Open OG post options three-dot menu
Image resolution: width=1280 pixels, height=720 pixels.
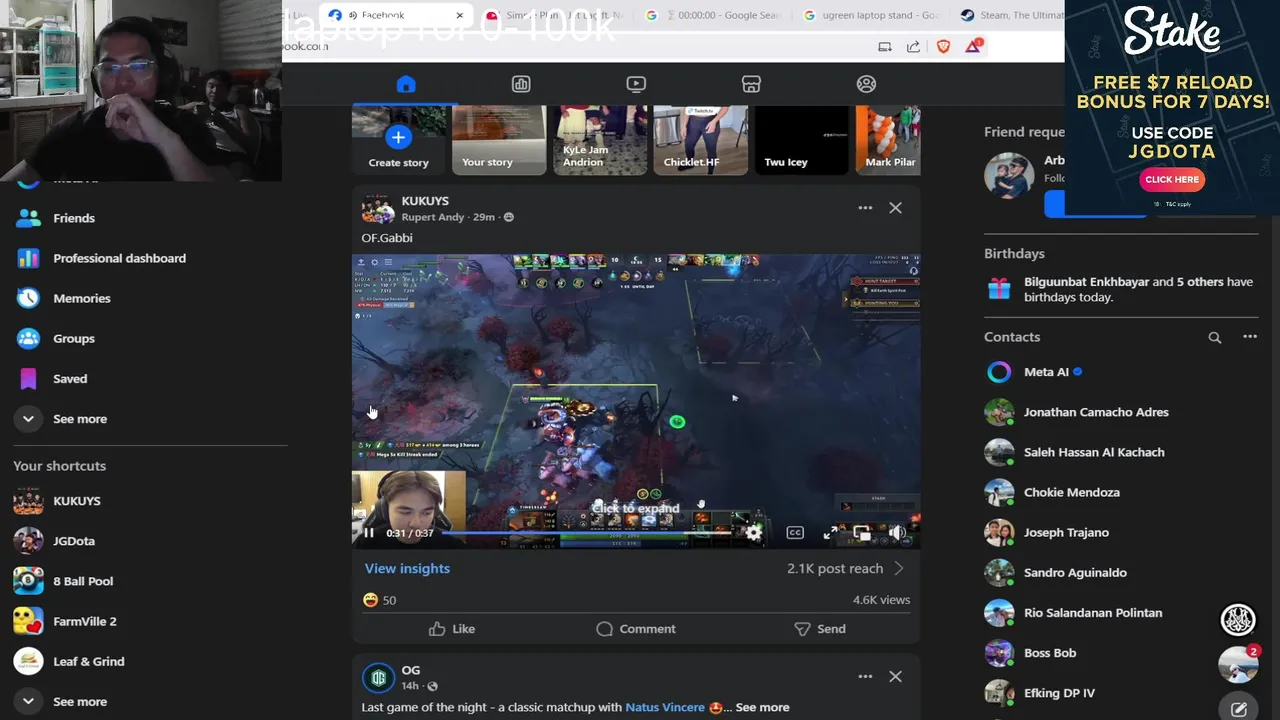coord(865,677)
